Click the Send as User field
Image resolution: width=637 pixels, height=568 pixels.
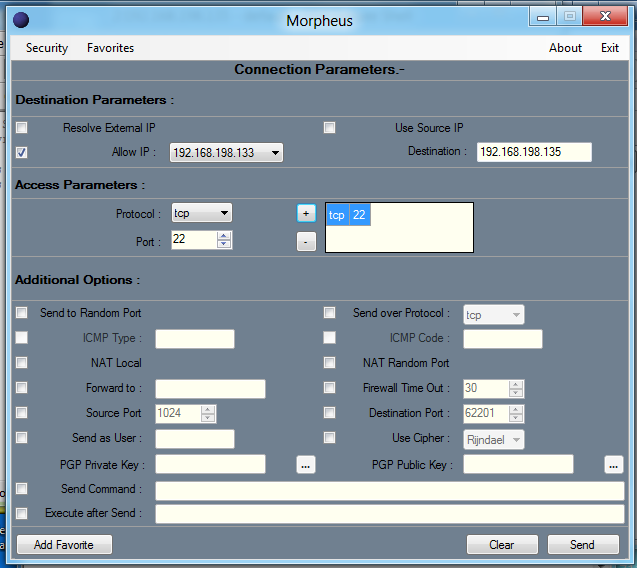click(x=195, y=439)
